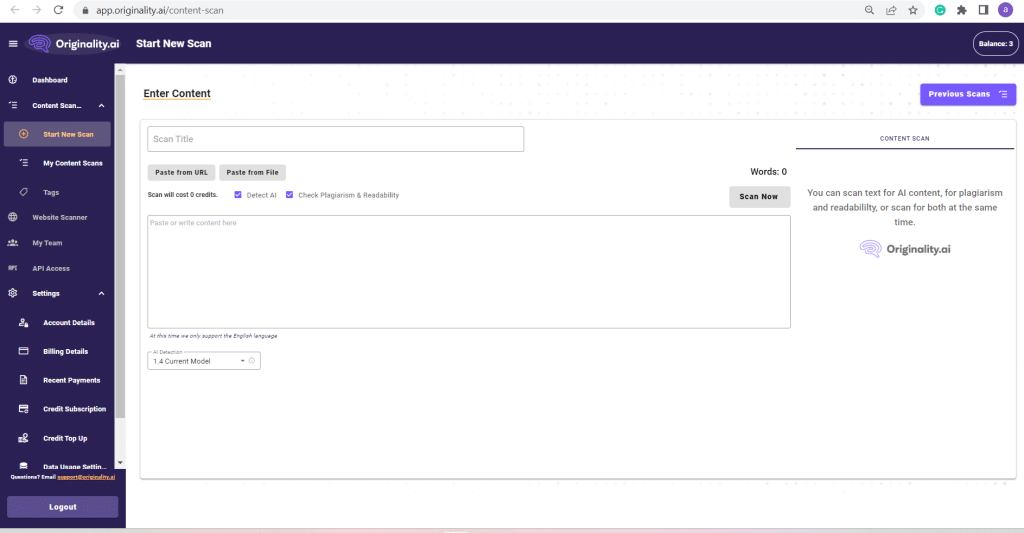Click the Settings gear icon
1024x533 pixels.
pyautogui.click(x=12, y=293)
